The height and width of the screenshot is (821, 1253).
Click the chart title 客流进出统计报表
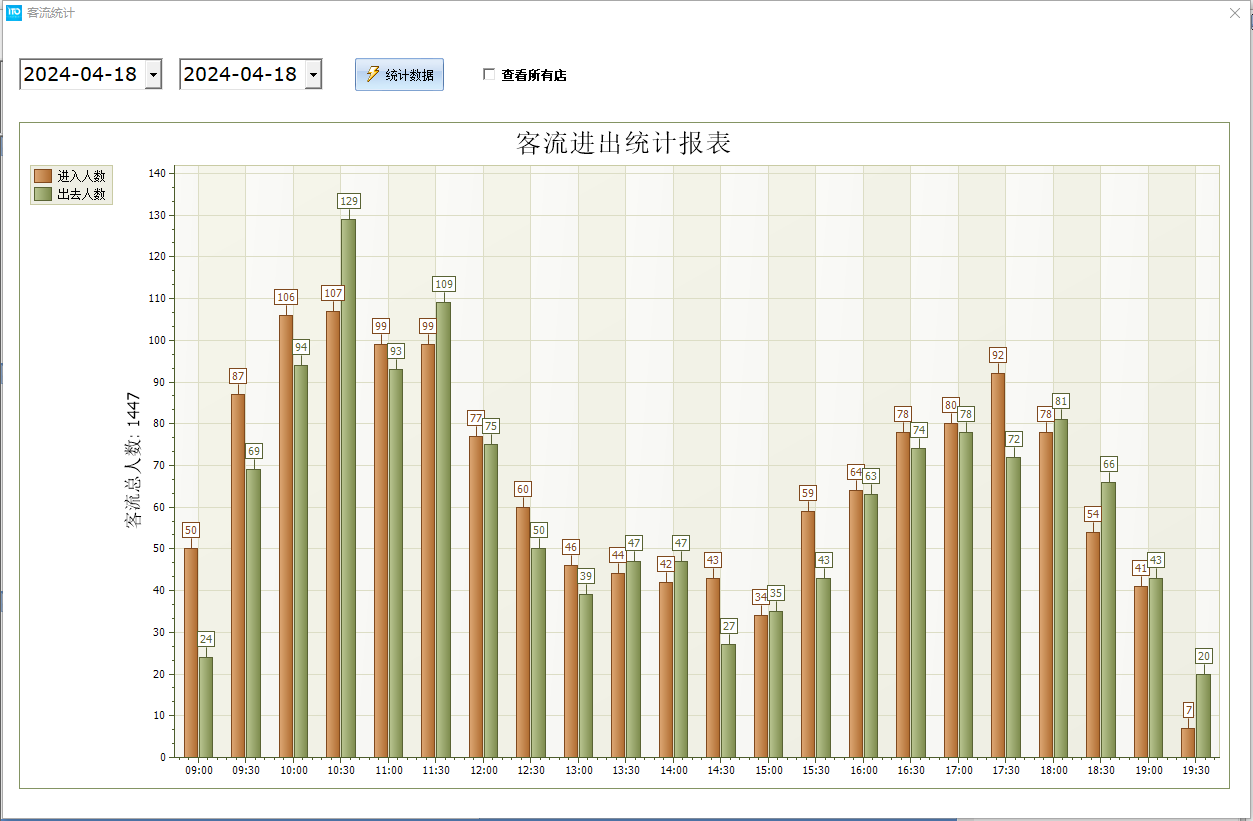623,143
